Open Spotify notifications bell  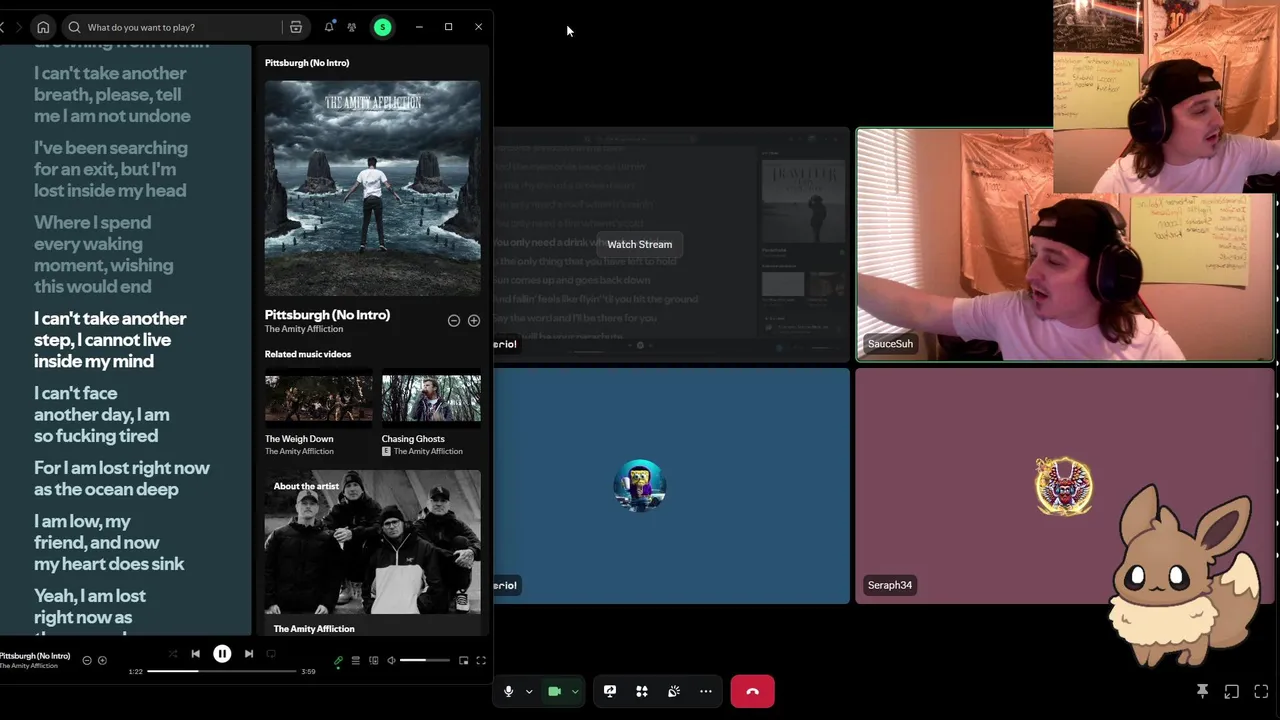329,27
